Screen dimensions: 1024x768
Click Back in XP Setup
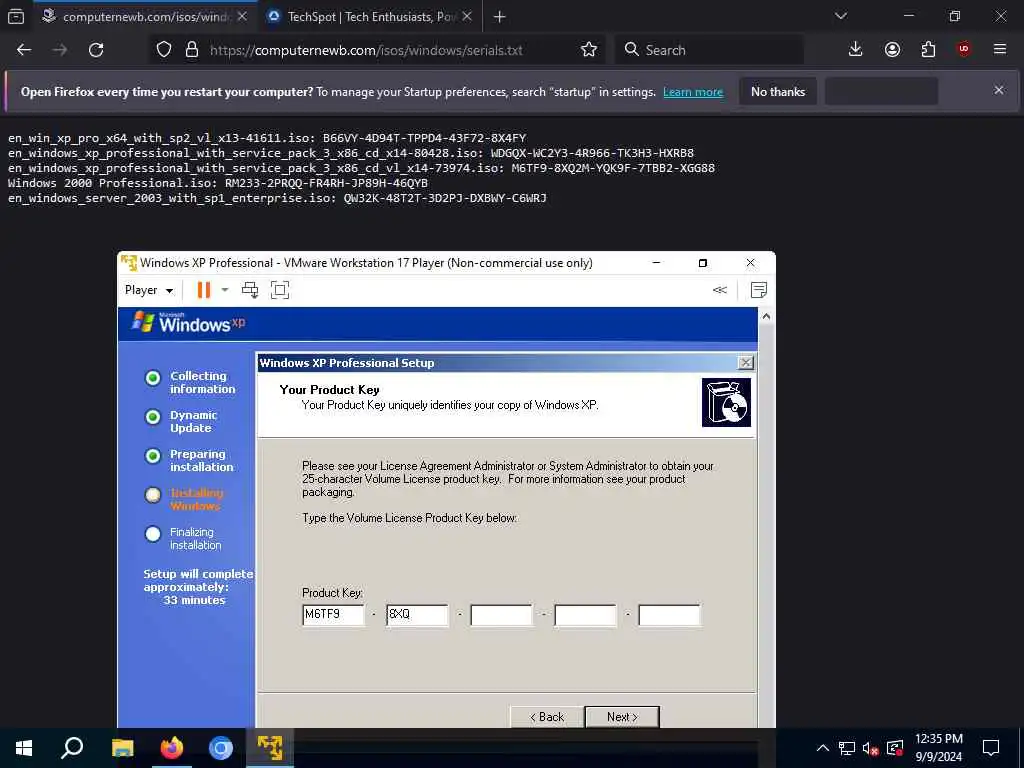547,717
